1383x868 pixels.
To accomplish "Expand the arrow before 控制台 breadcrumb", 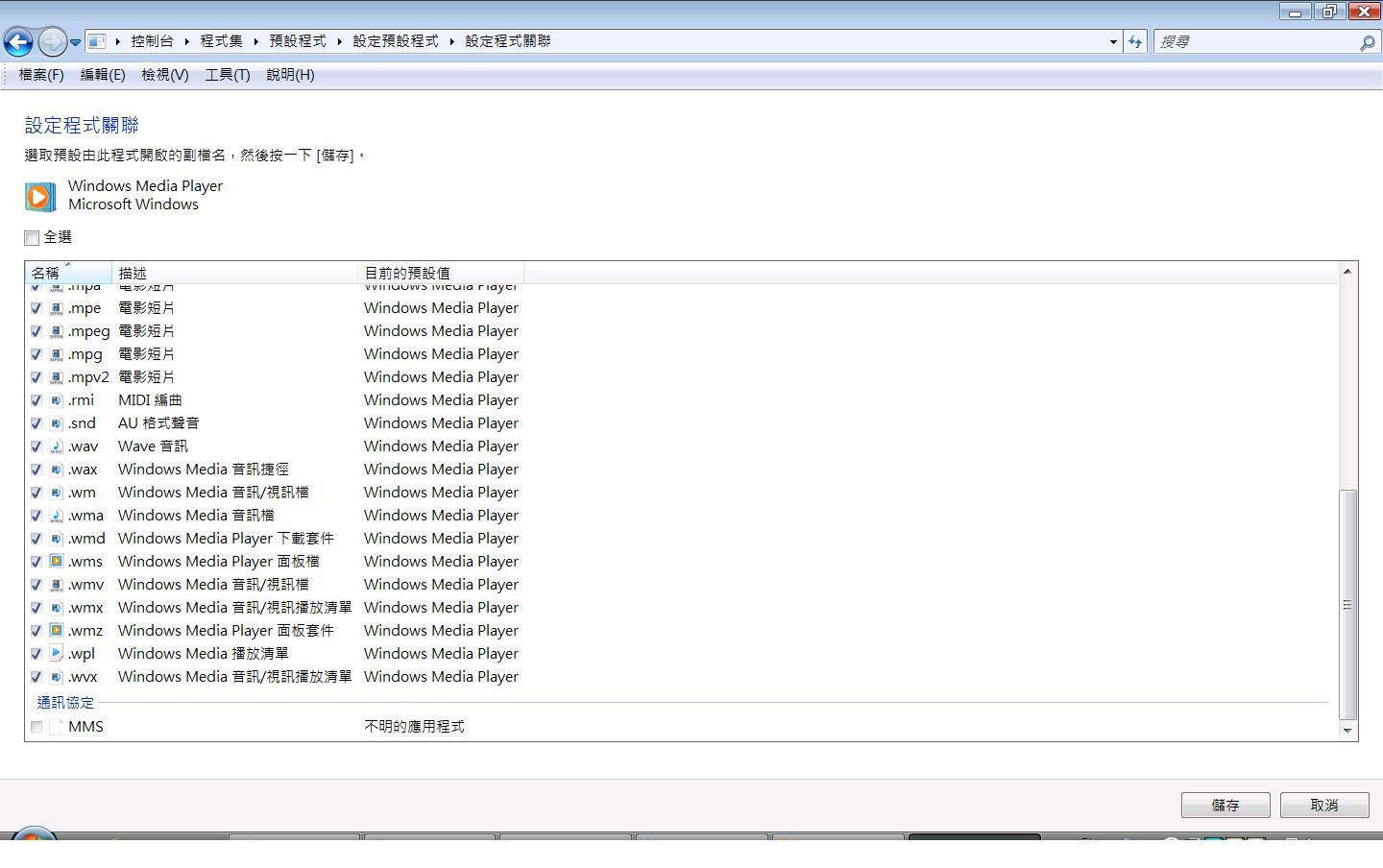I will [118, 41].
